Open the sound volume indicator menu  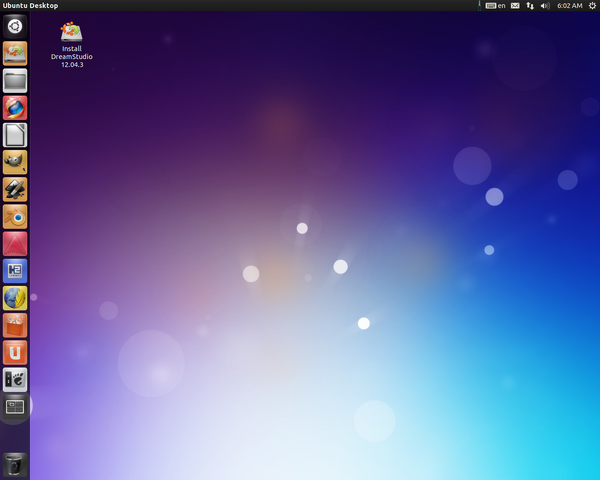tap(545, 6)
